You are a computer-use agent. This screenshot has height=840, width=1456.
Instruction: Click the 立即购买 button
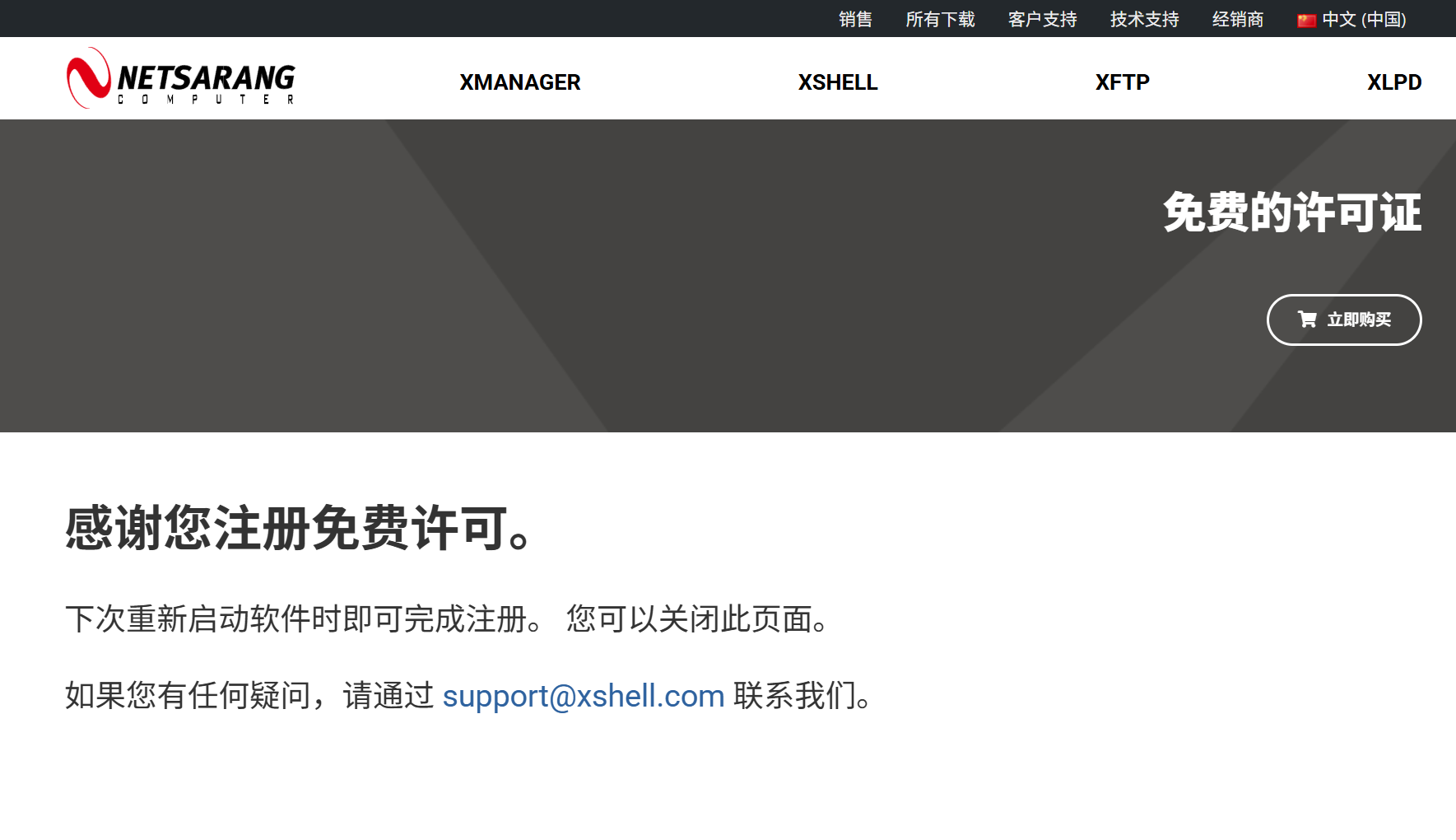click(x=1344, y=320)
